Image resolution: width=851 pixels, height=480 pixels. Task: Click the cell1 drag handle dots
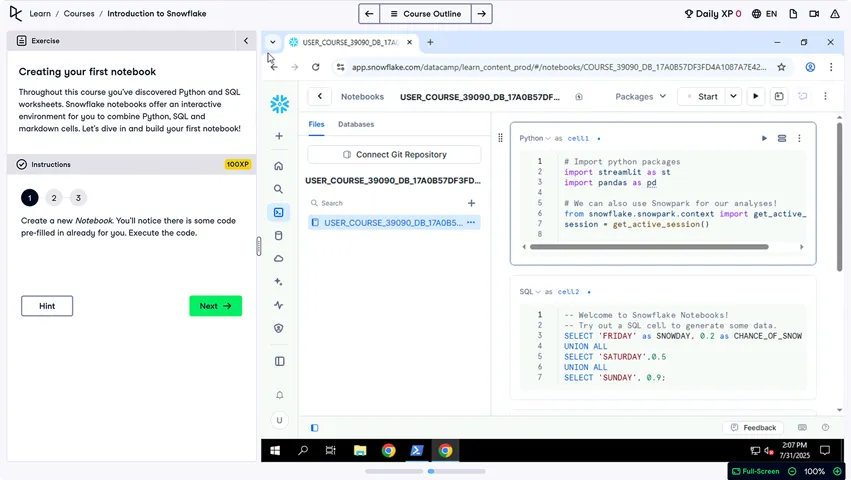500,138
